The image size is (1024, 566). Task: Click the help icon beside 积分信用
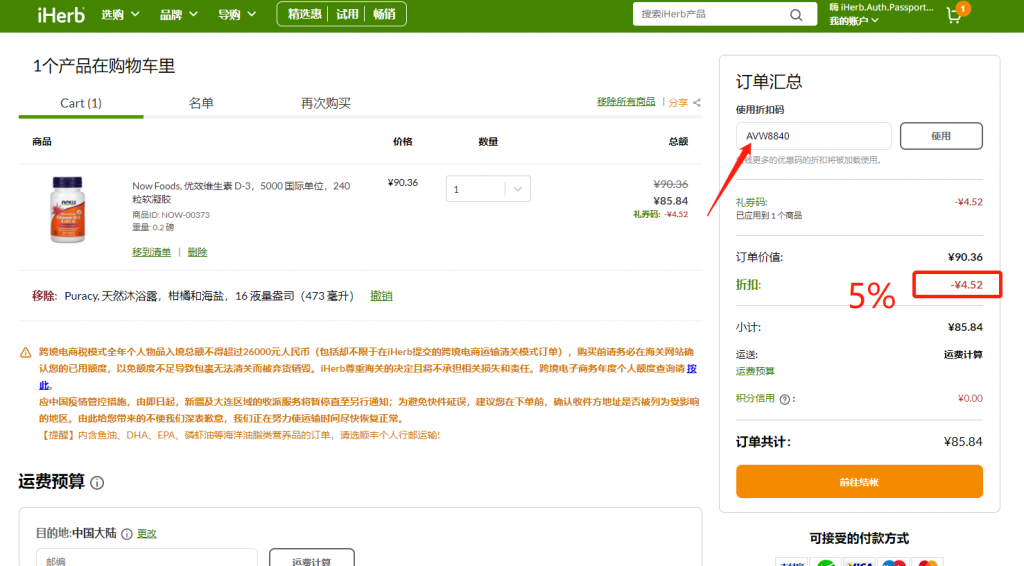pyautogui.click(x=784, y=399)
